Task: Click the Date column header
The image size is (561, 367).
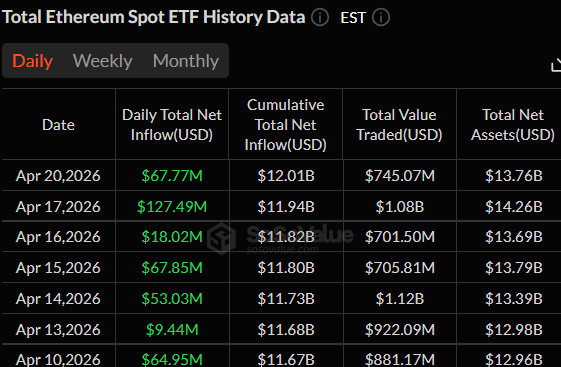Action: click(x=58, y=125)
